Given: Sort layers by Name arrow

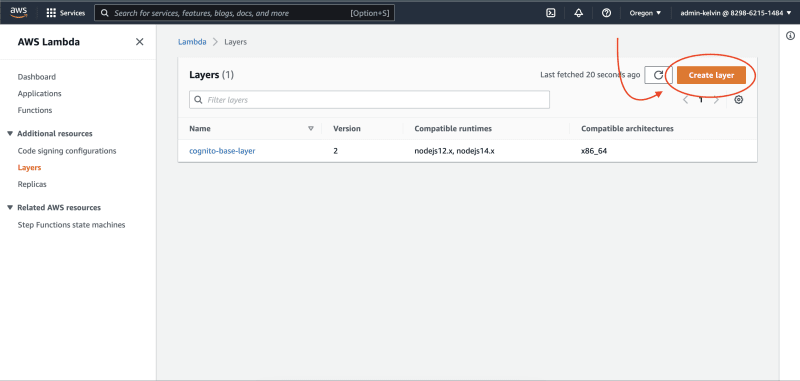Looking at the screenshot, I should tap(311, 129).
